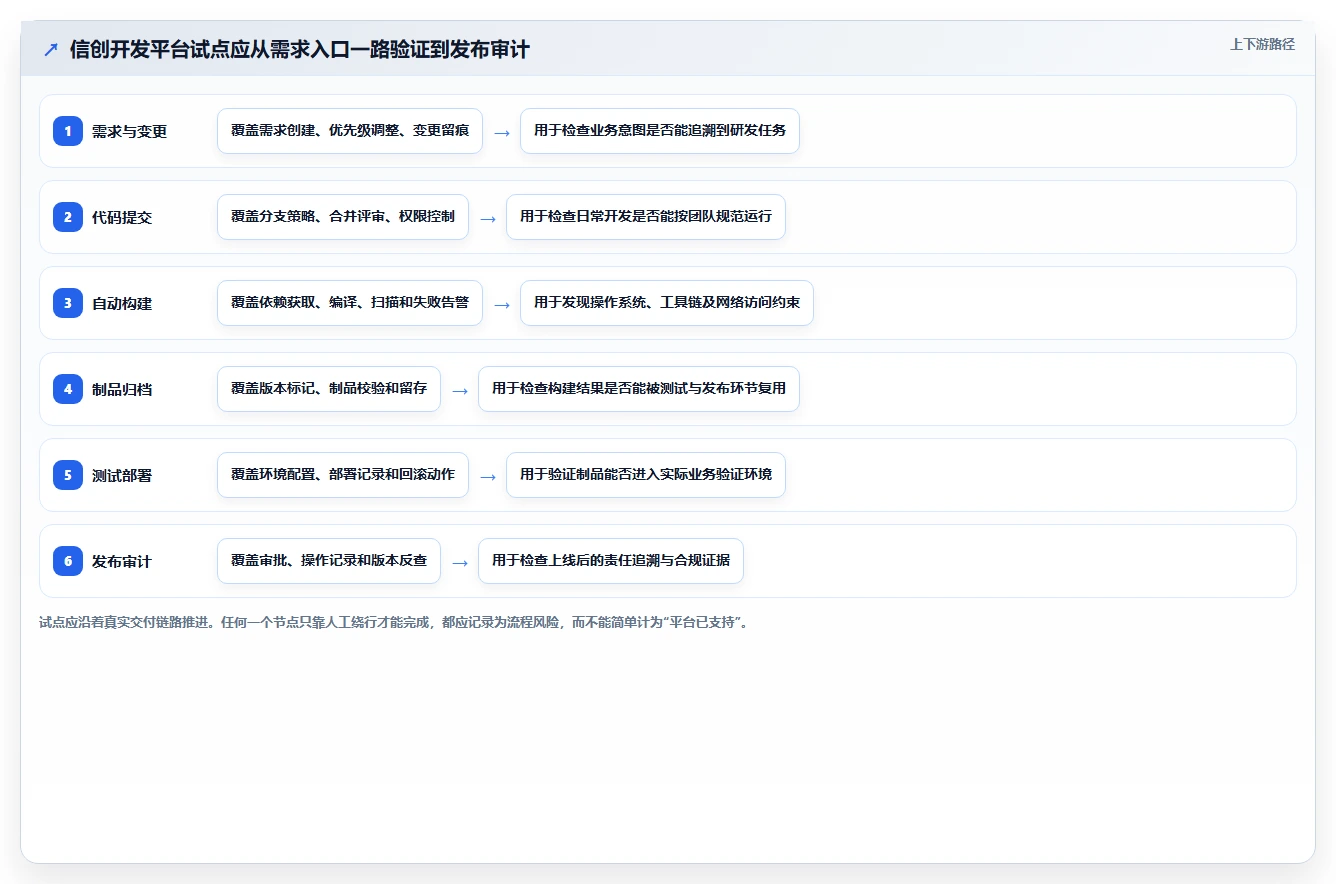Click the box 覆盖审批、操作记录和版本反查
This screenshot has width=1336, height=884.
[x=329, y=561]
